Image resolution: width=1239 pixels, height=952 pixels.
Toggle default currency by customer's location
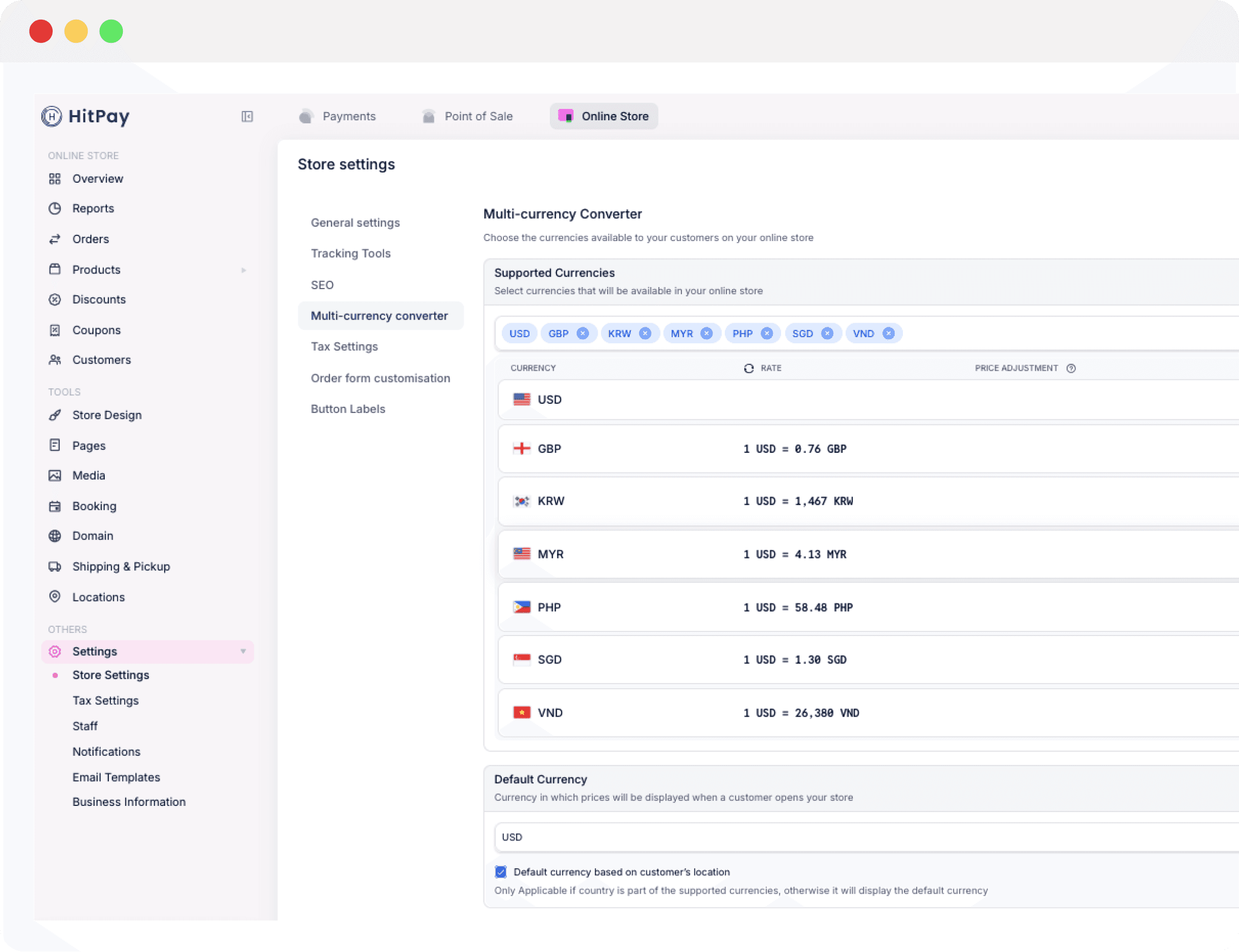pyautogui.click(x=501, y=872)
